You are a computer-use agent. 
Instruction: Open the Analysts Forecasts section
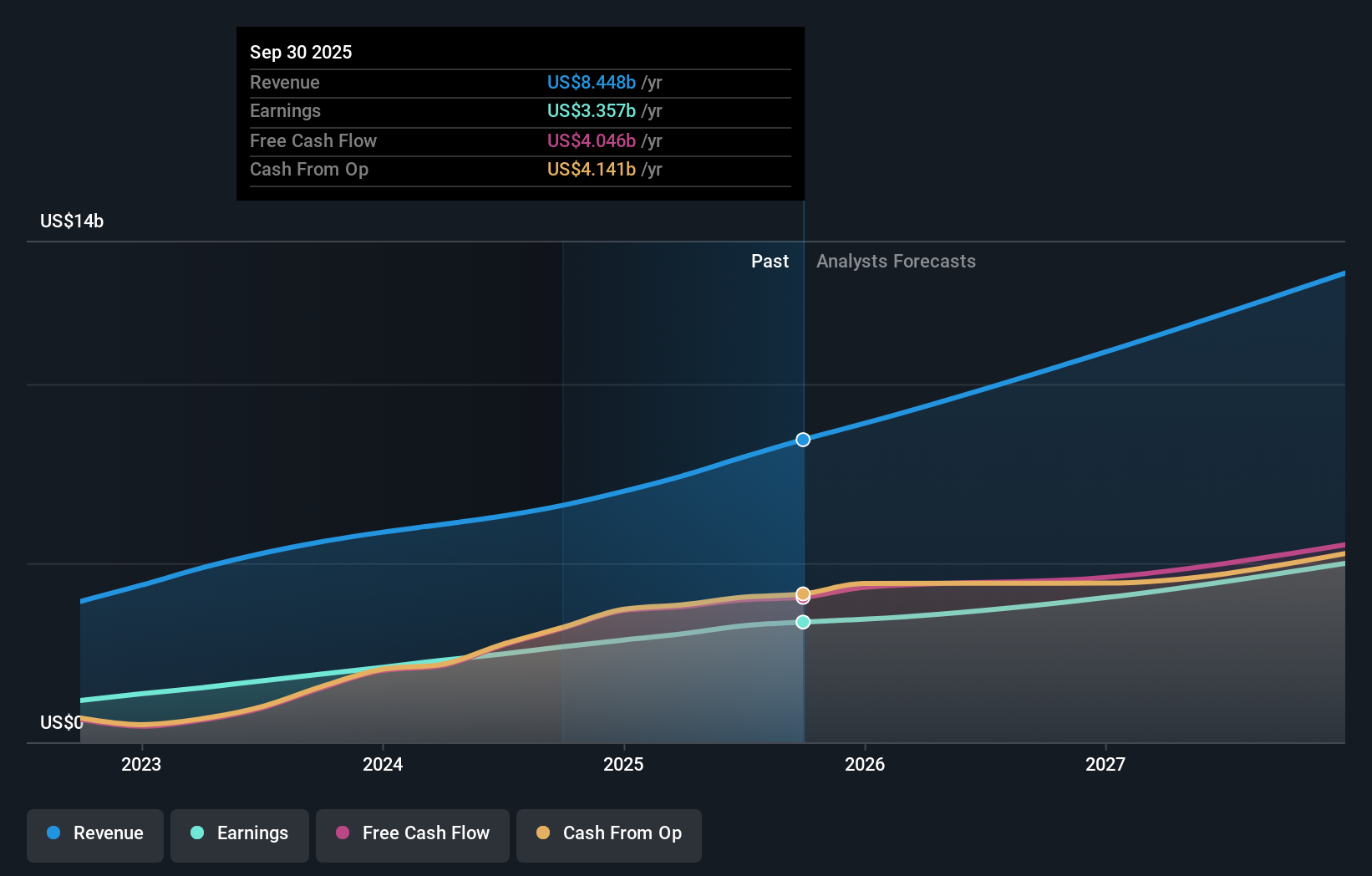click(896, 261)
